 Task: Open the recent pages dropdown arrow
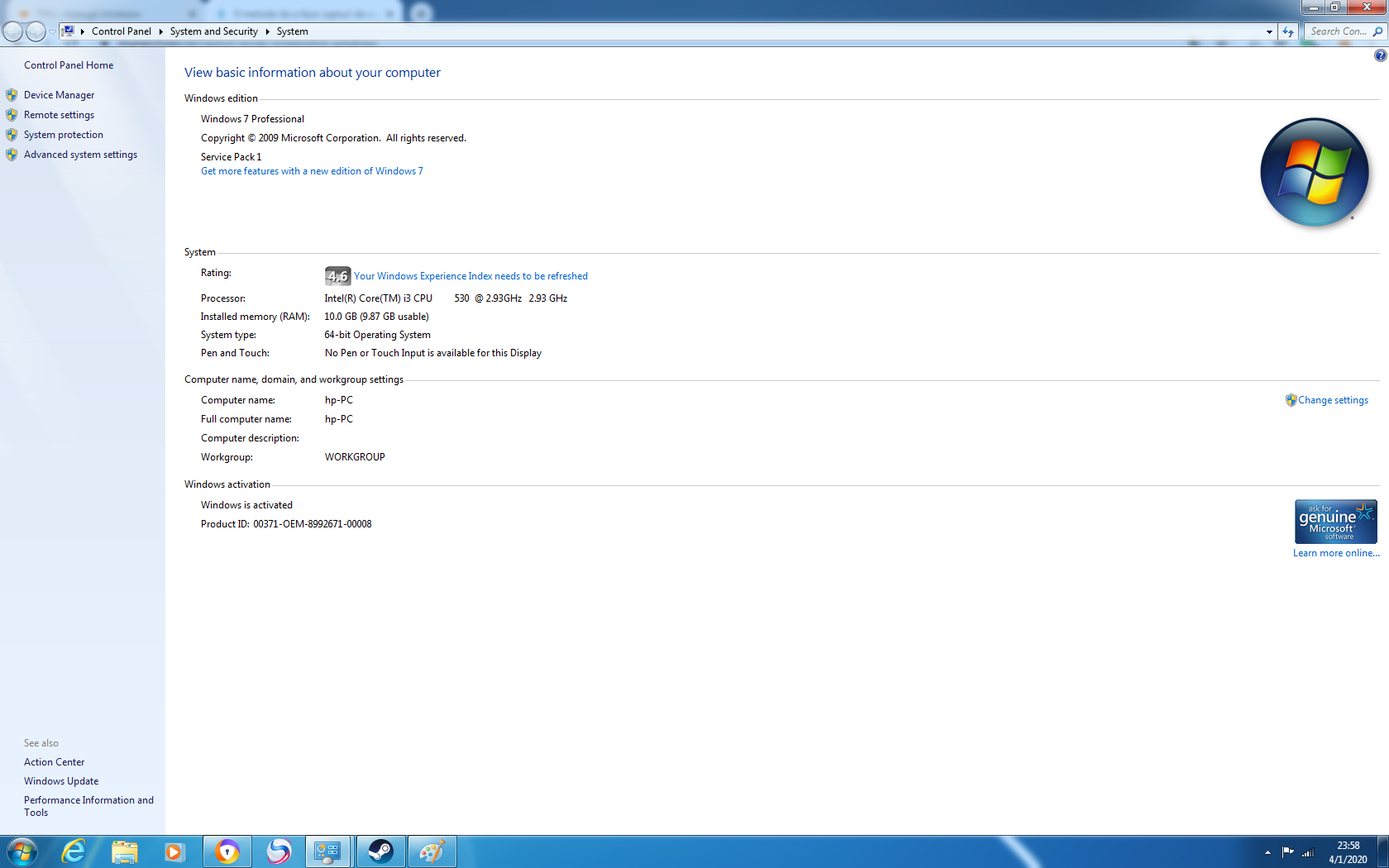(x=52, y=31)
